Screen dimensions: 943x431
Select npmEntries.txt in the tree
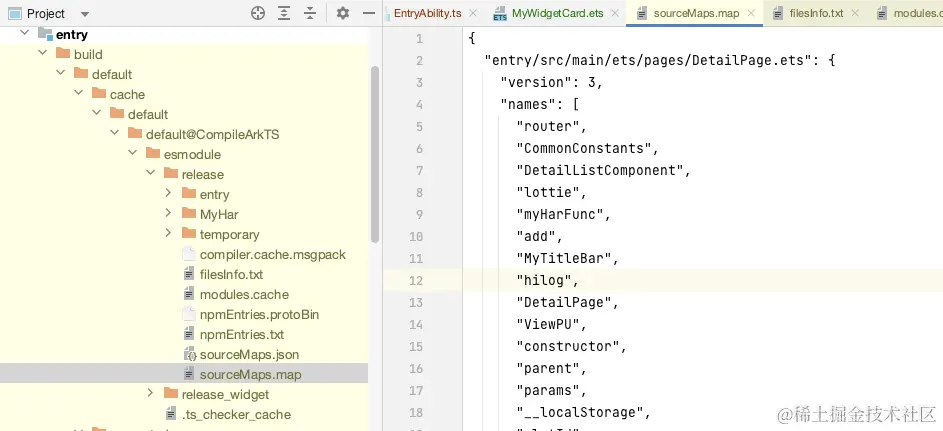242,334
